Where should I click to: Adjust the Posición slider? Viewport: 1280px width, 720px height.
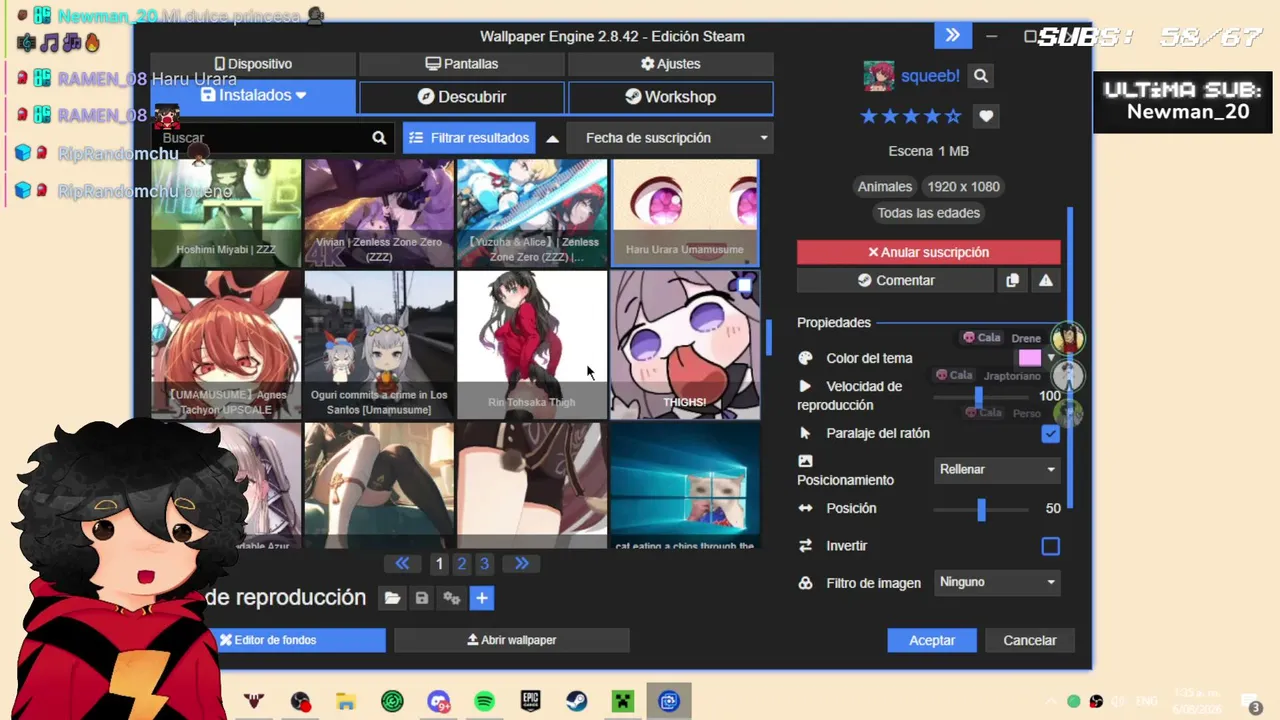click(x=981, y=509)
